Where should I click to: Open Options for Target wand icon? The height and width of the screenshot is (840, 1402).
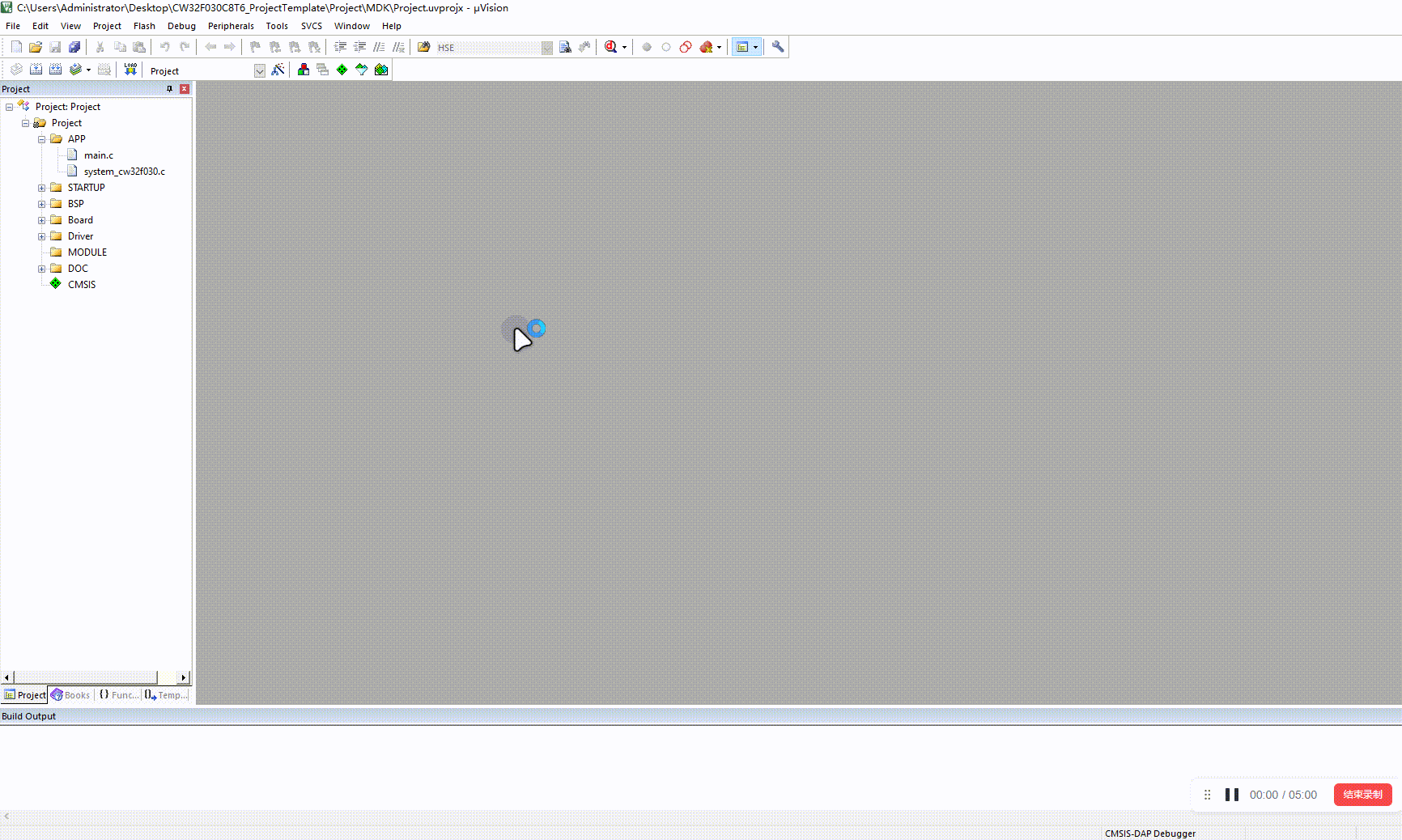(278, 70)
